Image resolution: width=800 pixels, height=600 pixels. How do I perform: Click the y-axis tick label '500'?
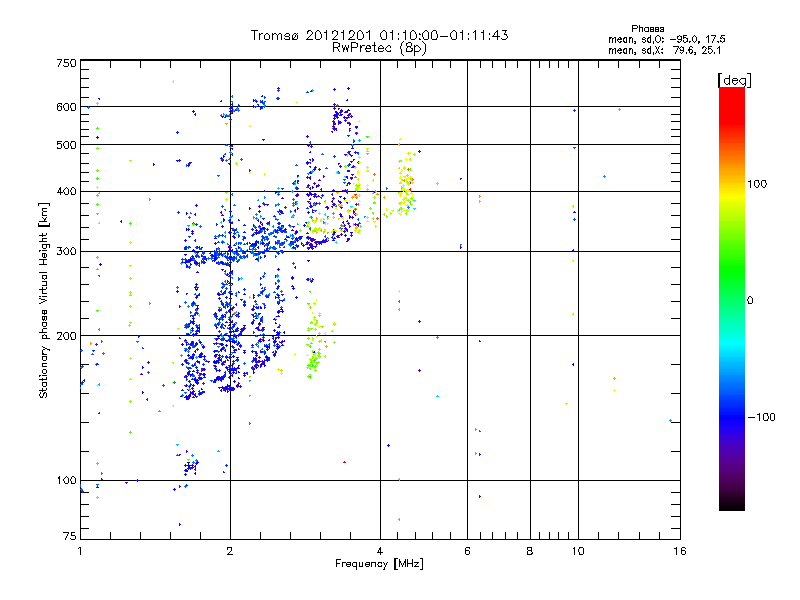click(x=66, y=145)
